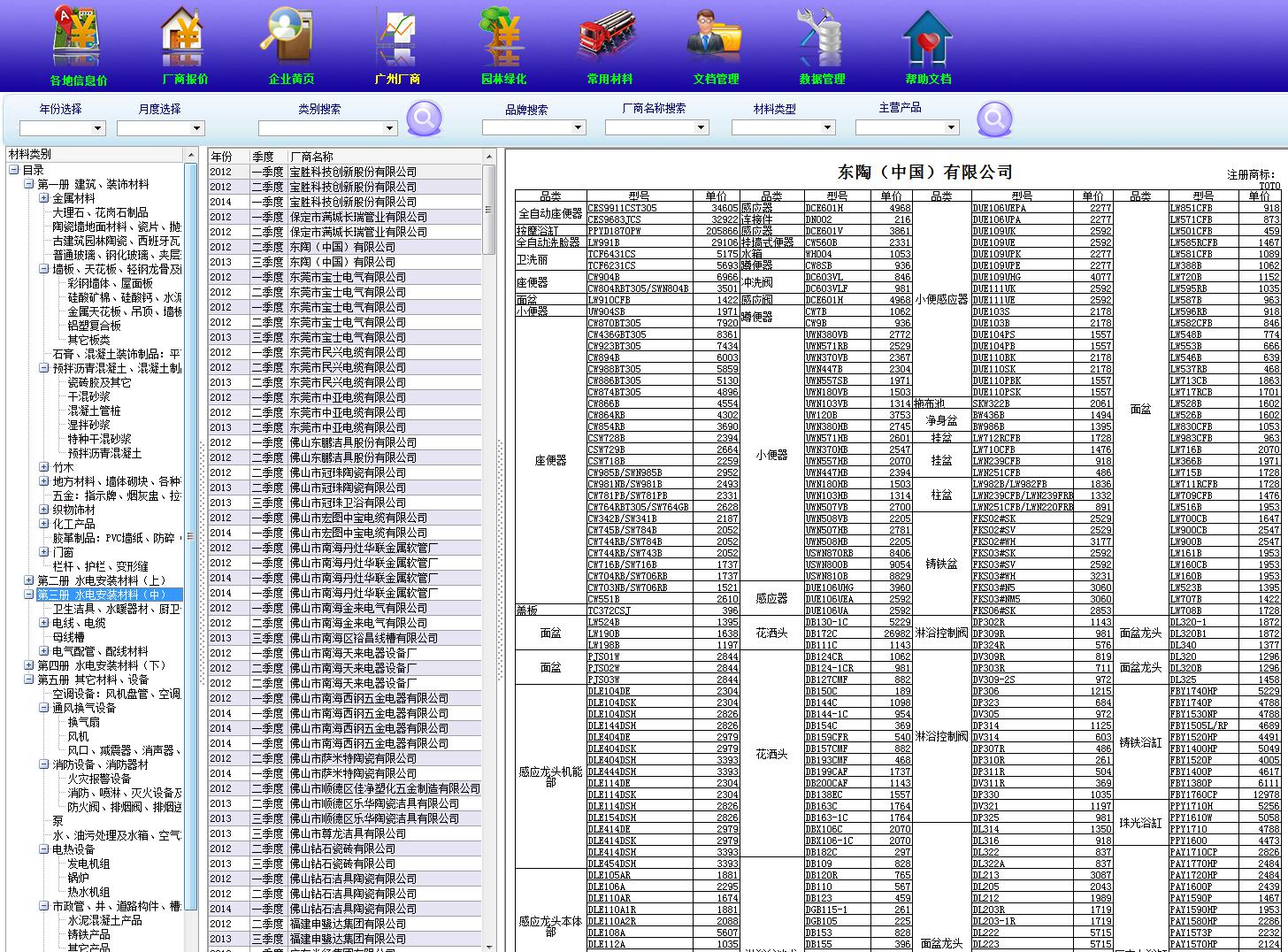This screenshot has width=1288, height=952.
Task: Select 2013 三季度 东陶（中国）有限公司 row
Action: pos(345,262)
